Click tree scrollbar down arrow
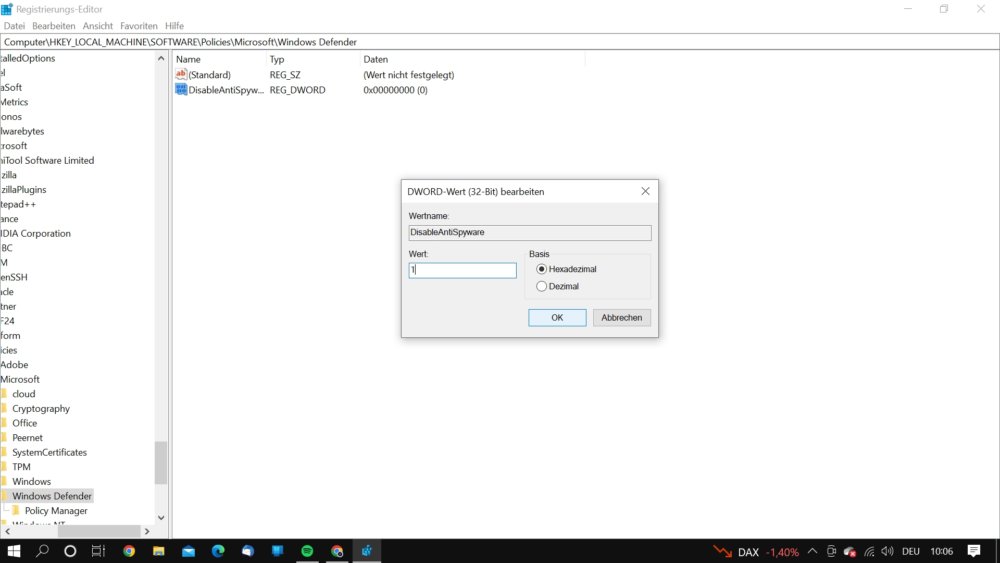The height and width of the screenshot is (563, 1000). 161,518
